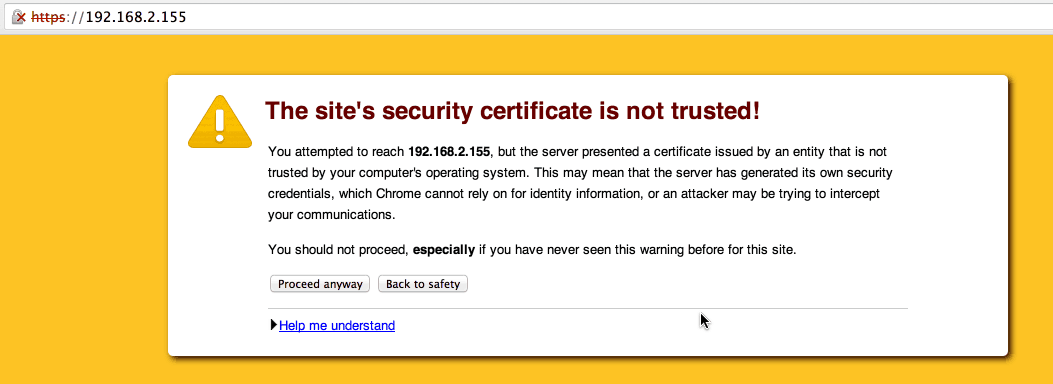
Task: Click the words operating system in paragraph
Action: (x=482, y=173)
